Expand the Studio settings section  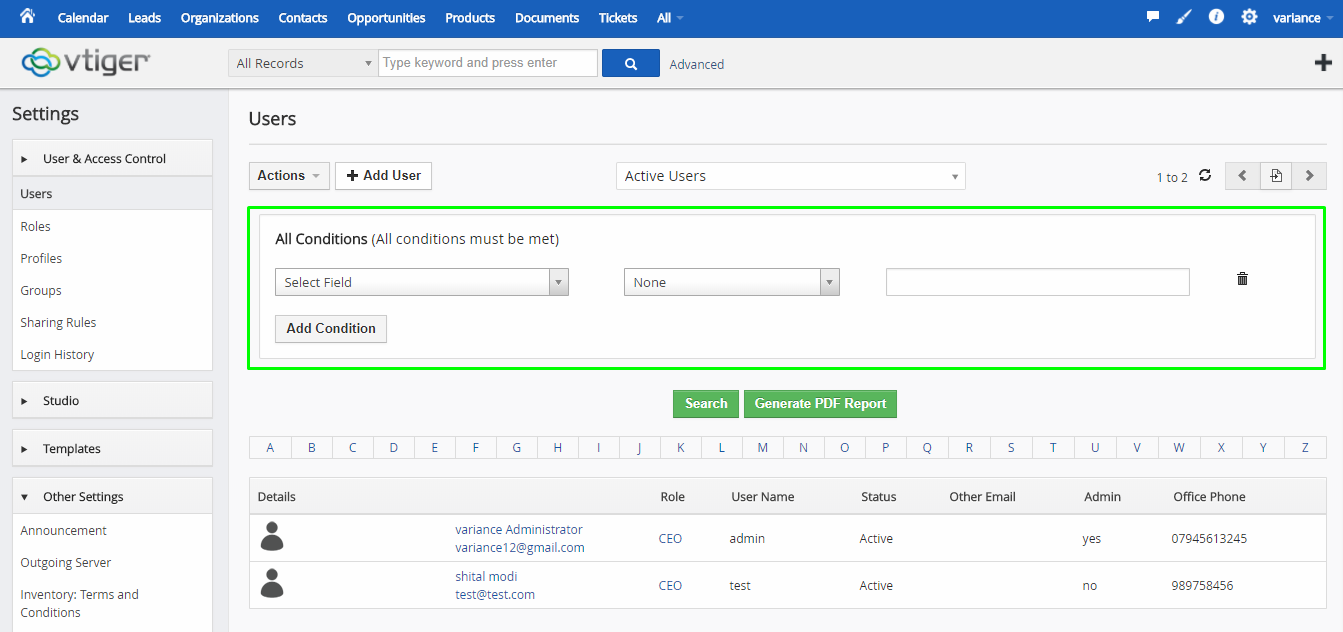coord(112,400)
